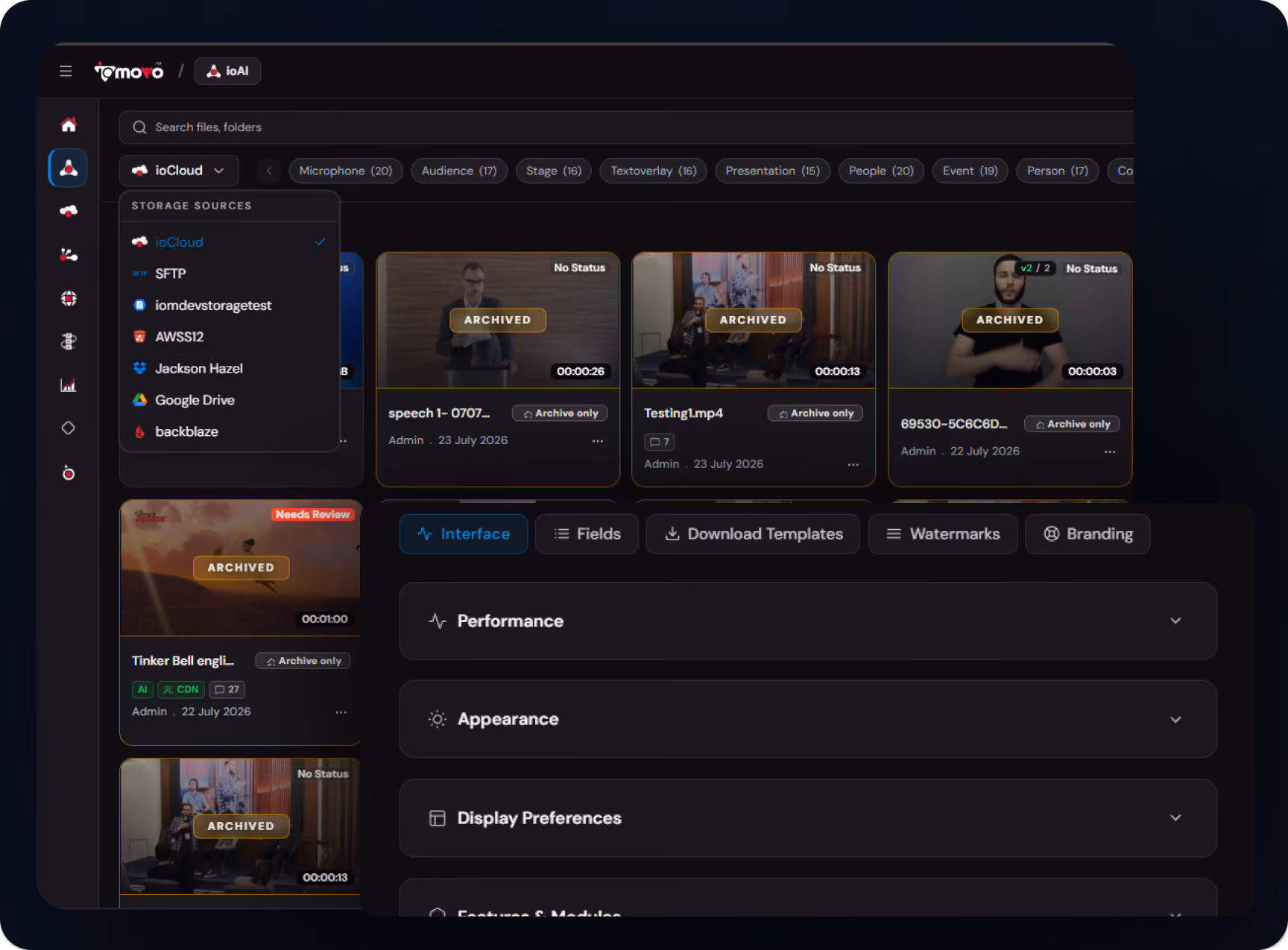The width and height of the screenshot is (1288, 950).
Task: Expand the Performance section
Action: point(808,621)
